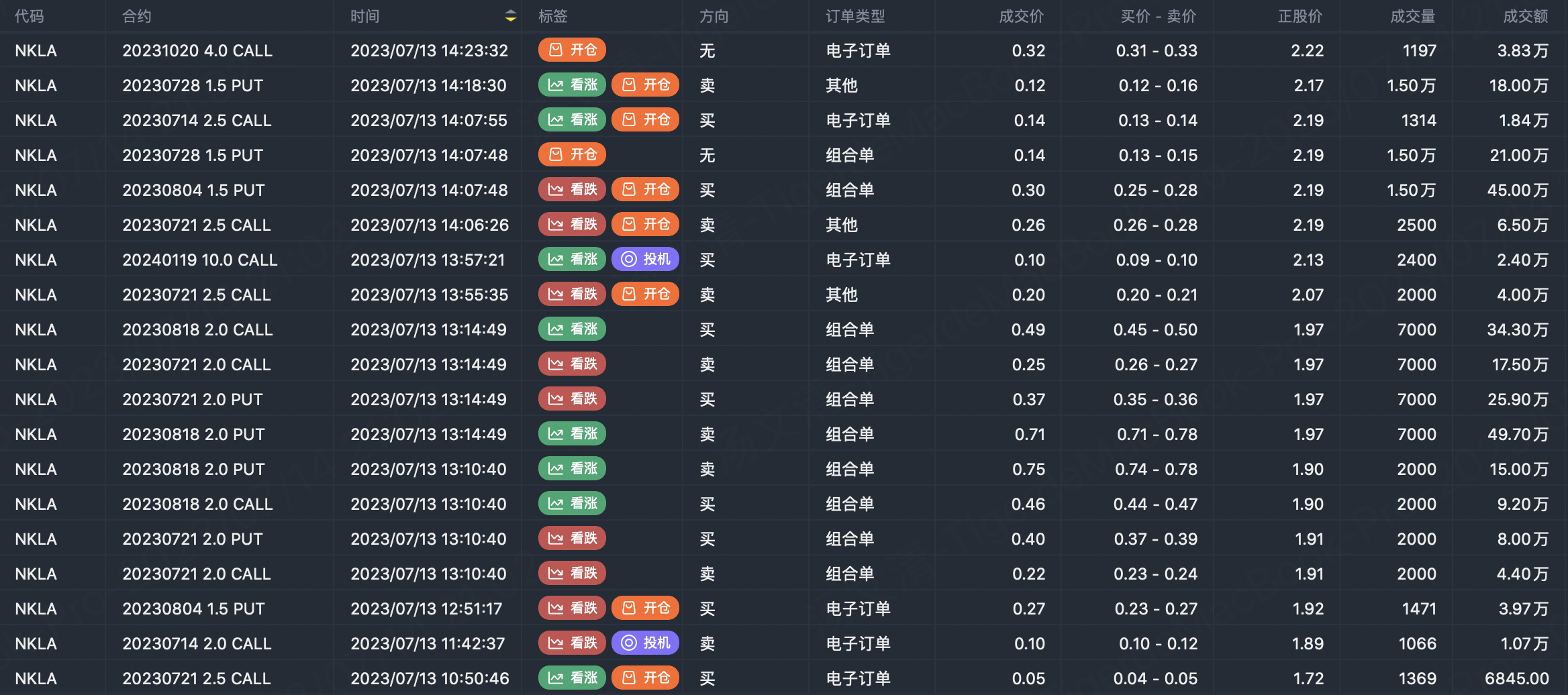Click the 开仓 tag icon in the 14:06:26 row

629,225
